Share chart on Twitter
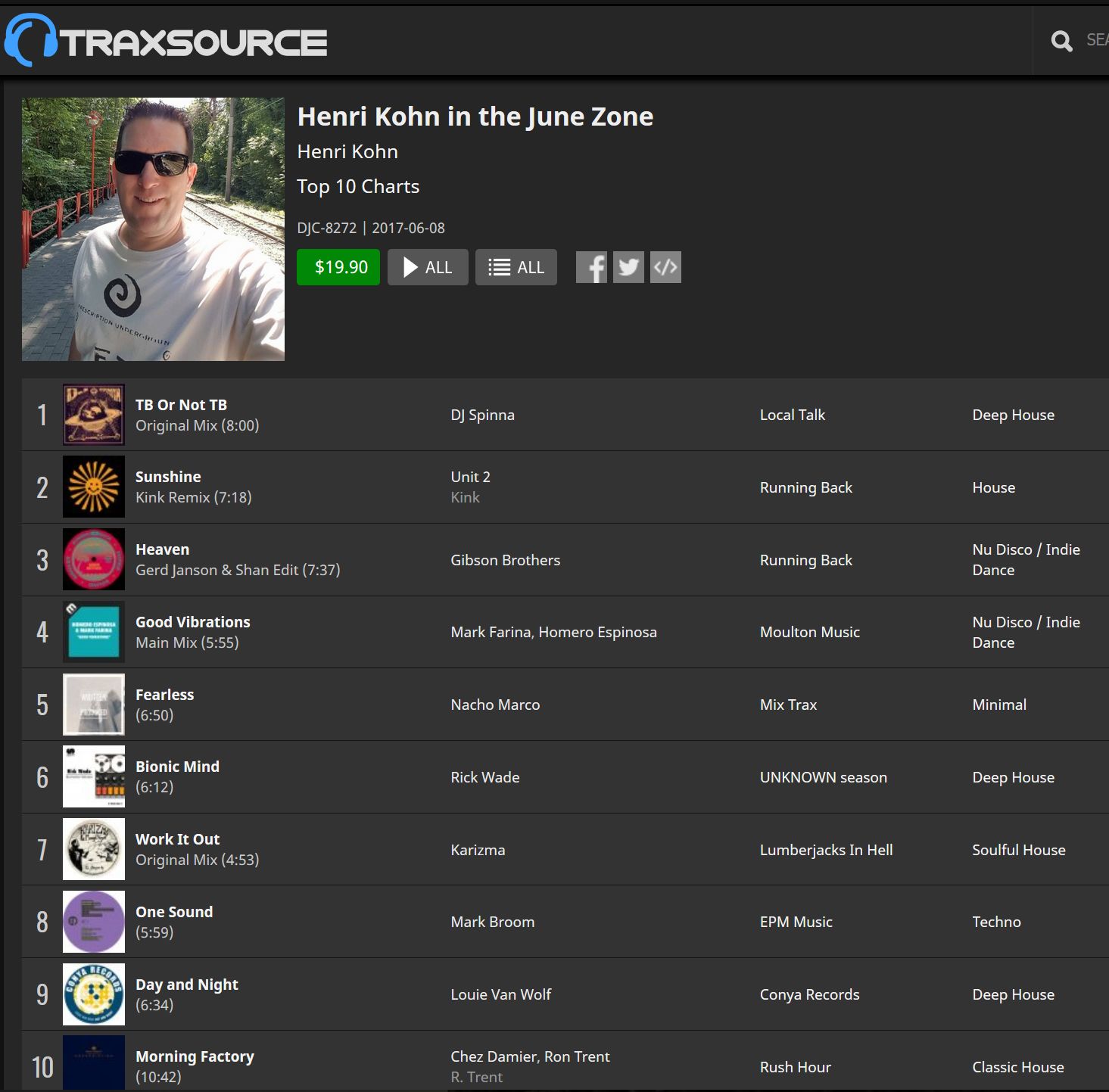 pos(628,267)
